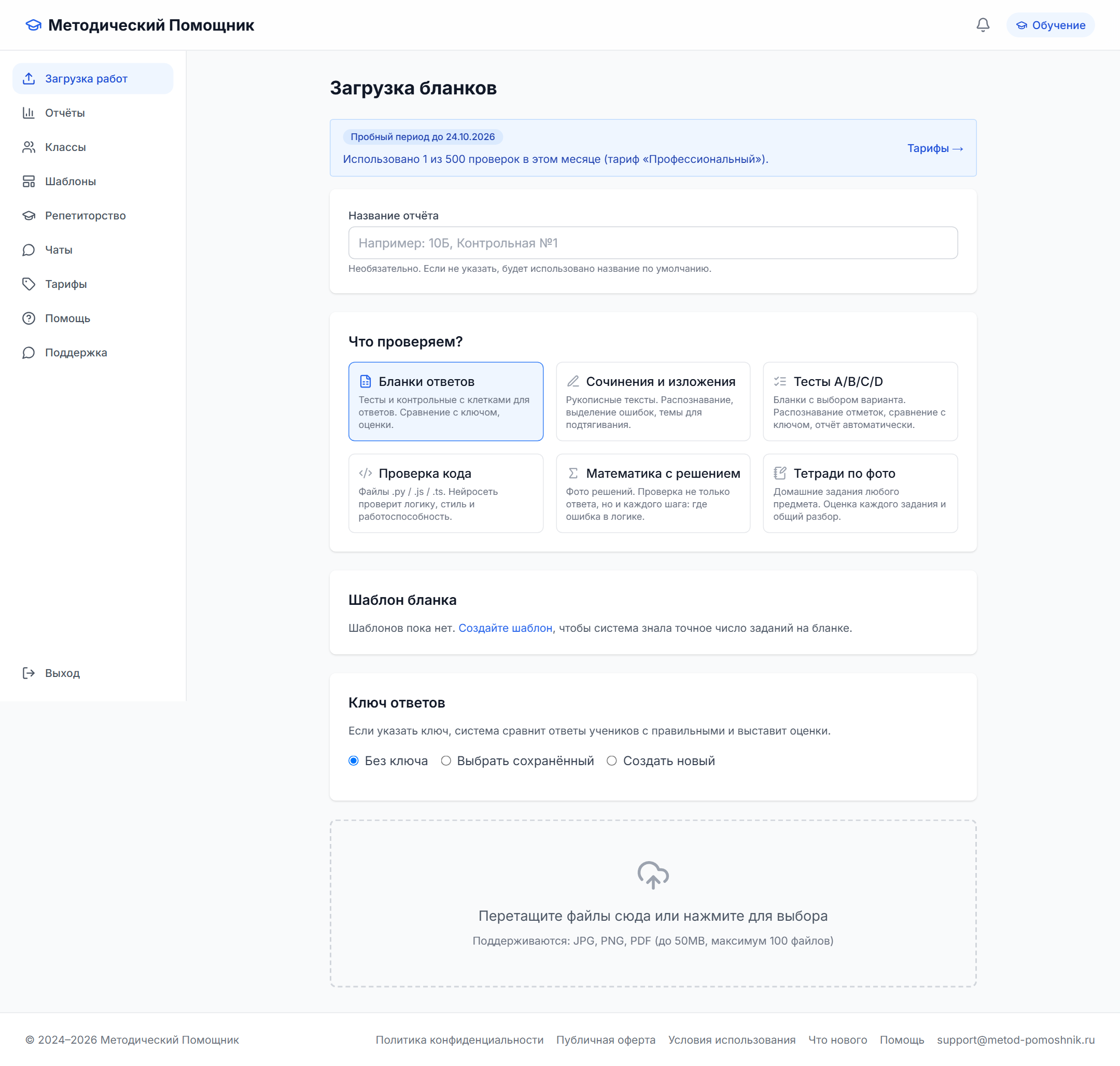
Task: Open Политика конфиденциальности in the footer
Action: (459, 1040)
